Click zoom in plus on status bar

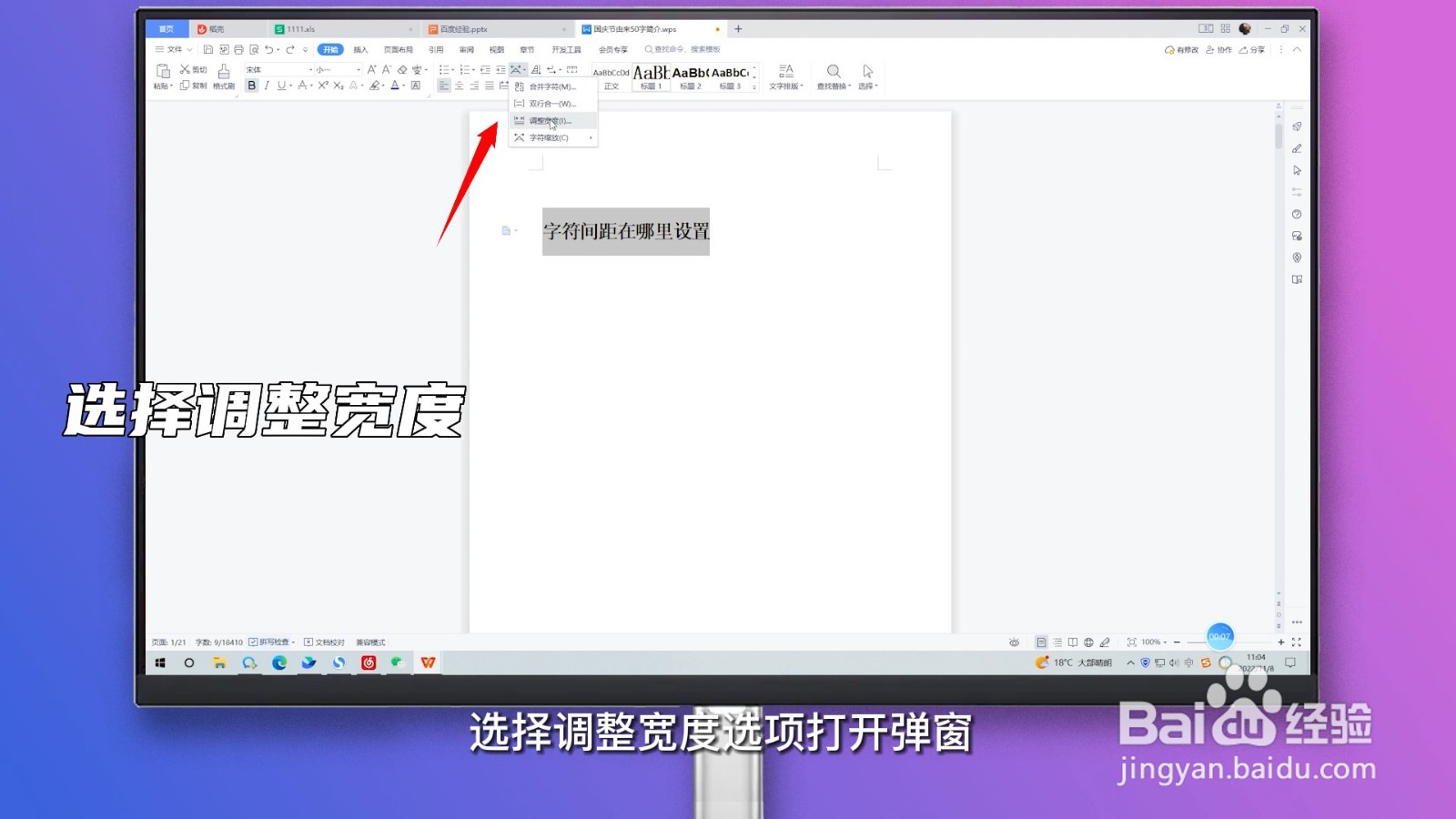pos(1281,642)
